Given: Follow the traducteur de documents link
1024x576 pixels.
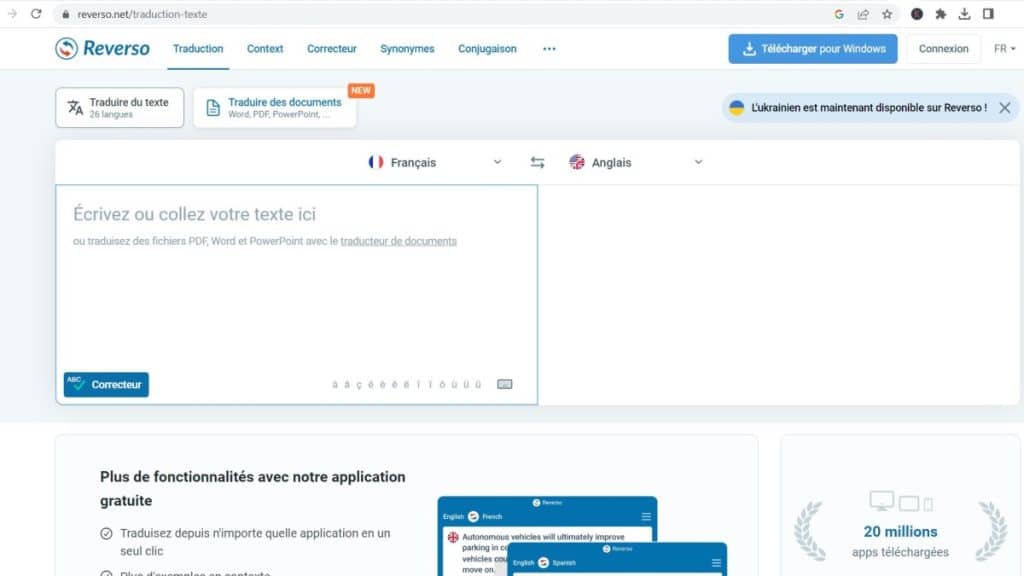Looking at the screenshot, I should click(398, 241).
